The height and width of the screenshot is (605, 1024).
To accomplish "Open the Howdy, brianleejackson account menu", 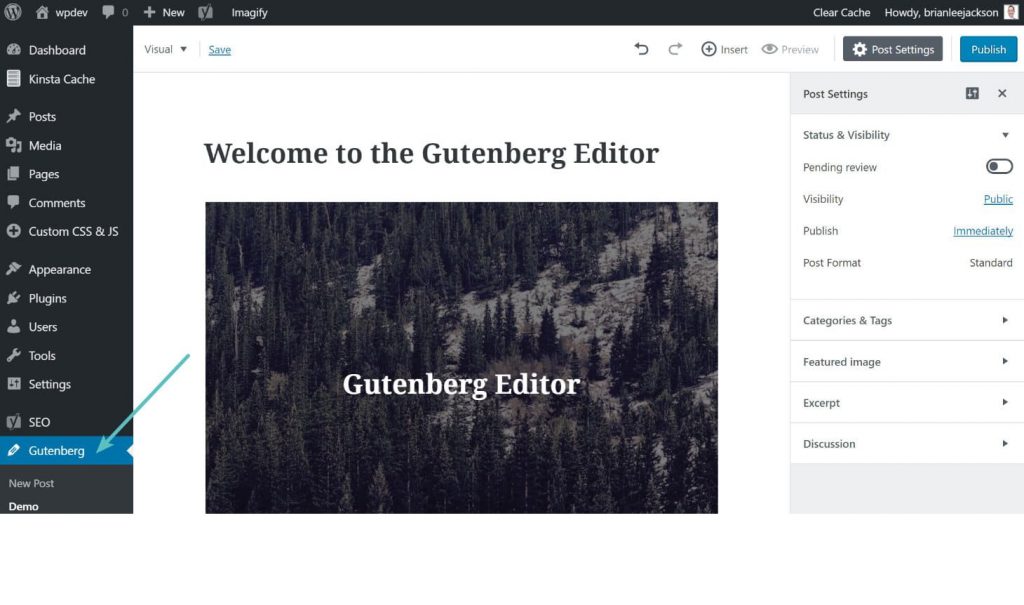I will (x=950, y=12).
